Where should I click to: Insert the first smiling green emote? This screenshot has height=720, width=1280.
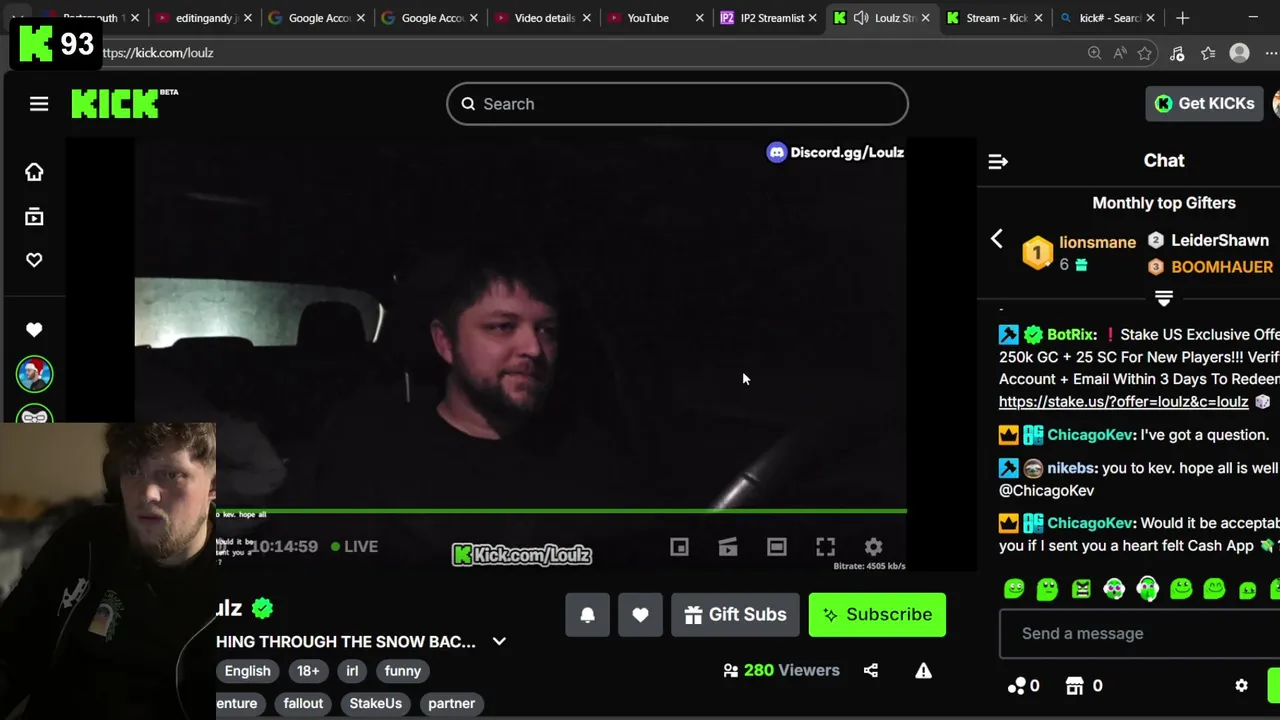1014,589
